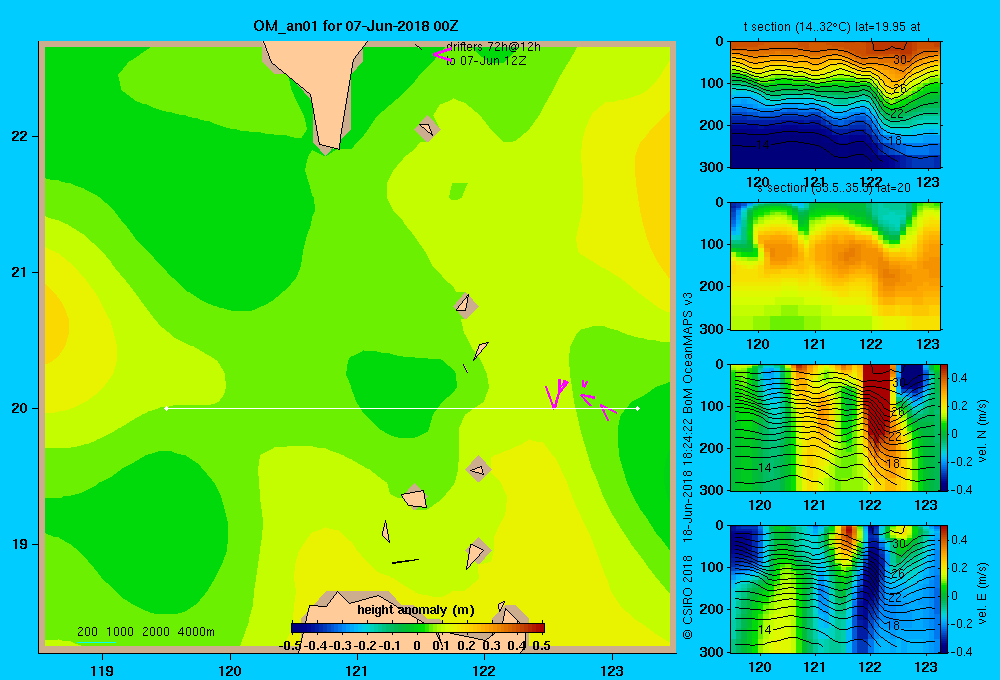Click contour label 30 in the temperature section
Screen dimensions: 1000x680
[899, 59]
